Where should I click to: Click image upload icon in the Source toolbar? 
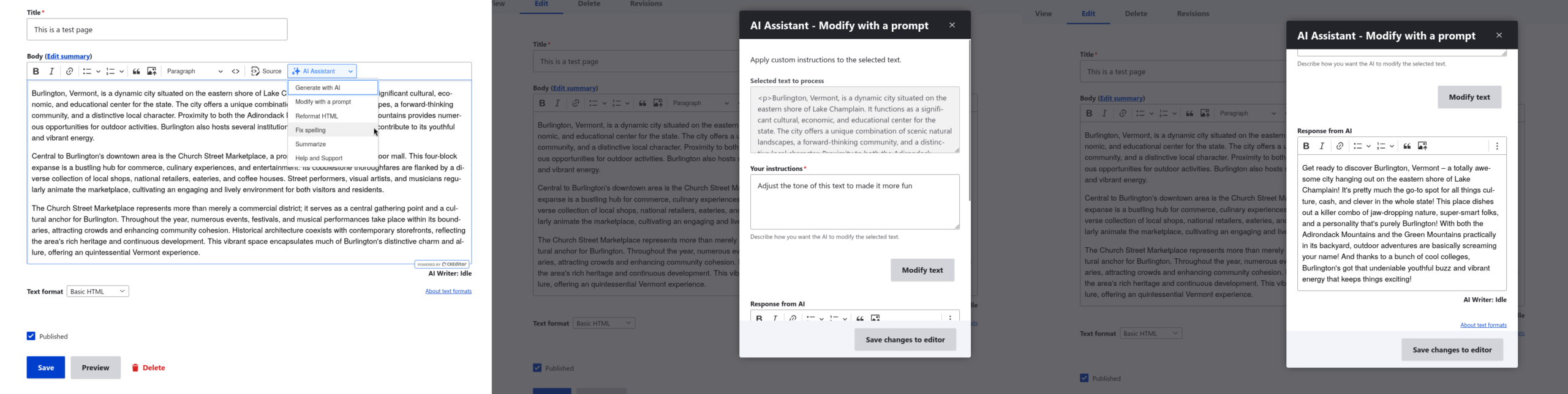[152, 72]
